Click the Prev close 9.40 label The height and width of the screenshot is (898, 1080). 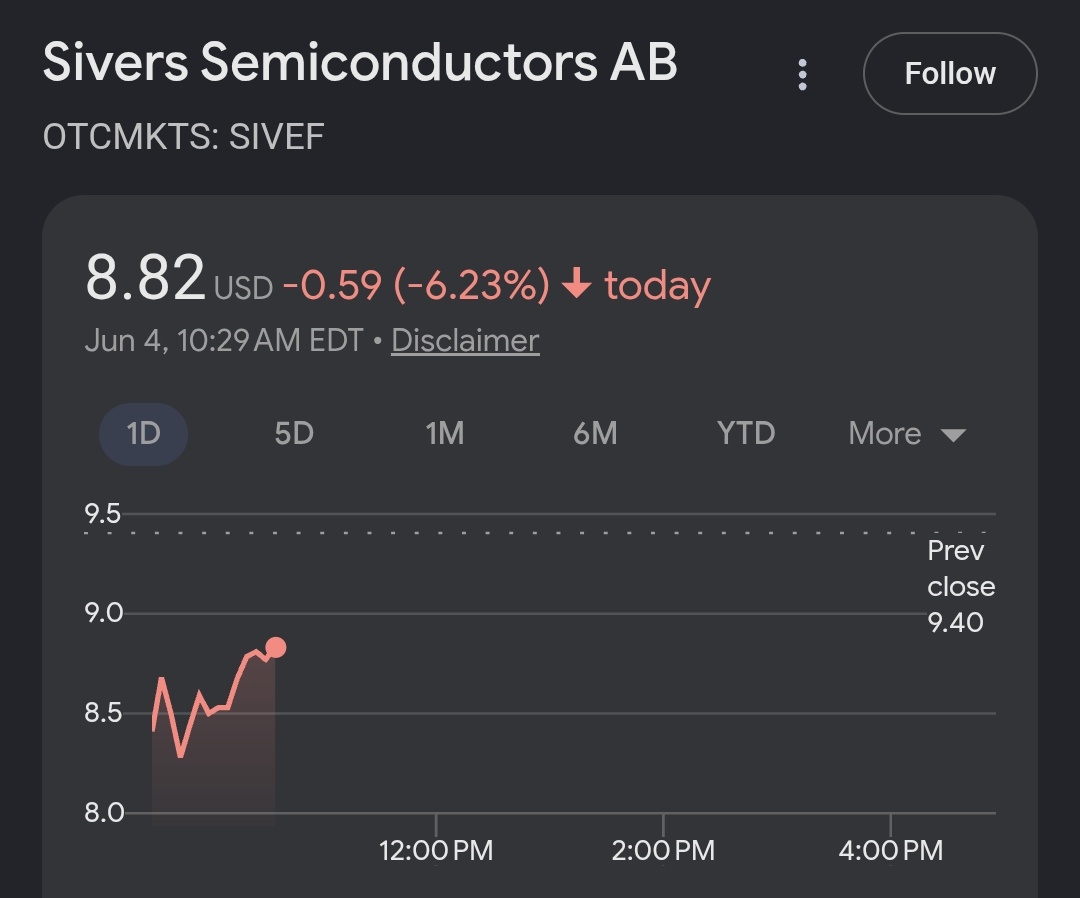click(x=960, y=586)
